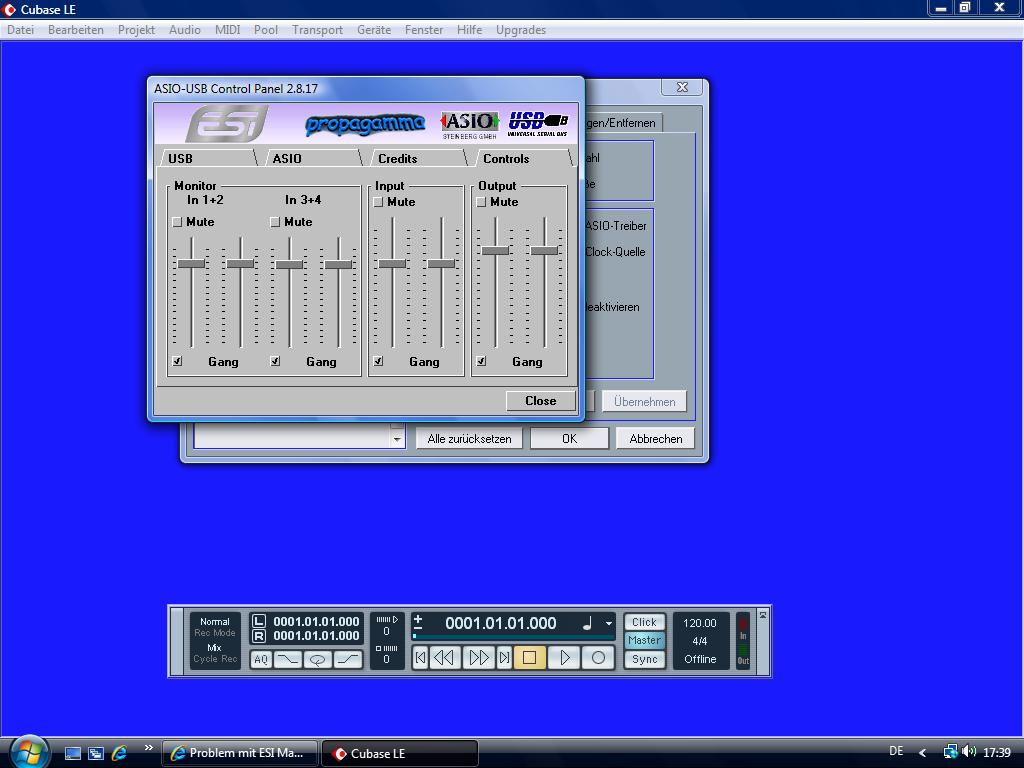Click the ASIO Steinberg logo
The width and height of the screenshot is (1024, 768).
469,125
